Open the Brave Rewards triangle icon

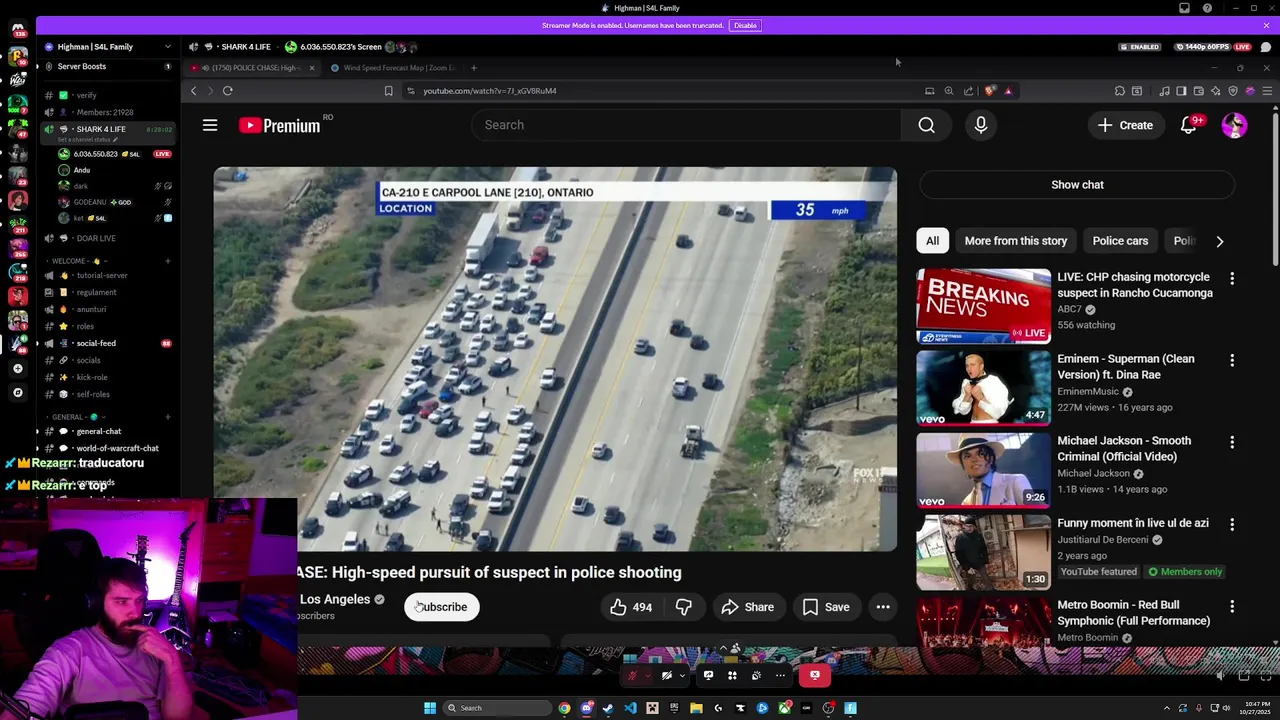click(1008, 91)
